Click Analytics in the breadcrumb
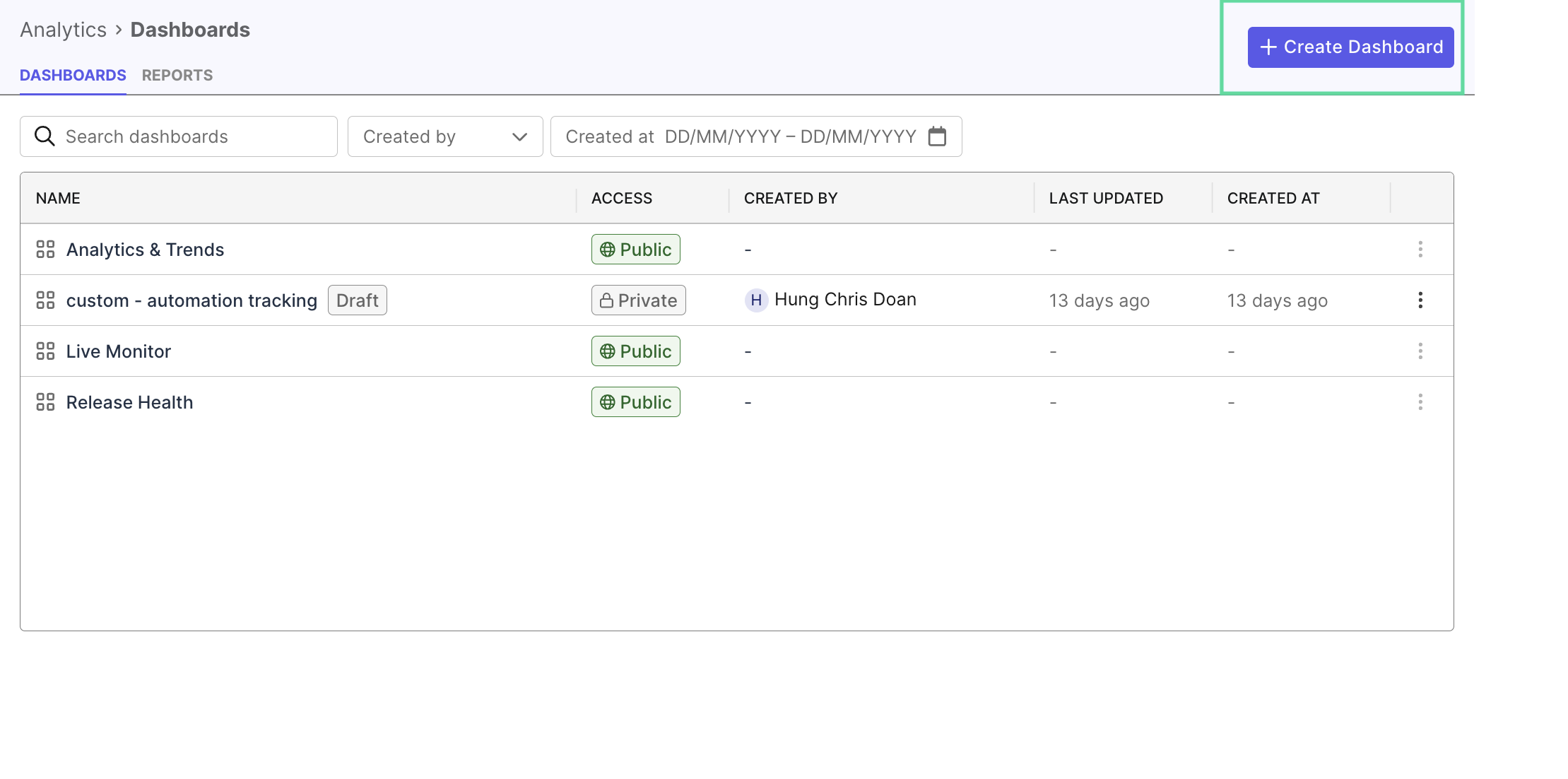The height and width of the screenshot is (779, 1568). click(x=63, y=29)
